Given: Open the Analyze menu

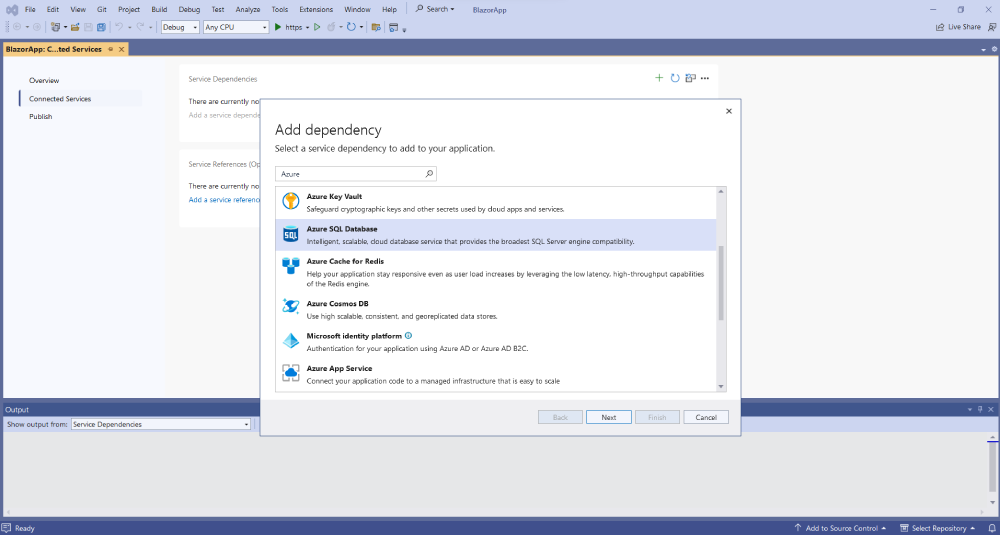Looking at the screenshot, I should (247, 10).
